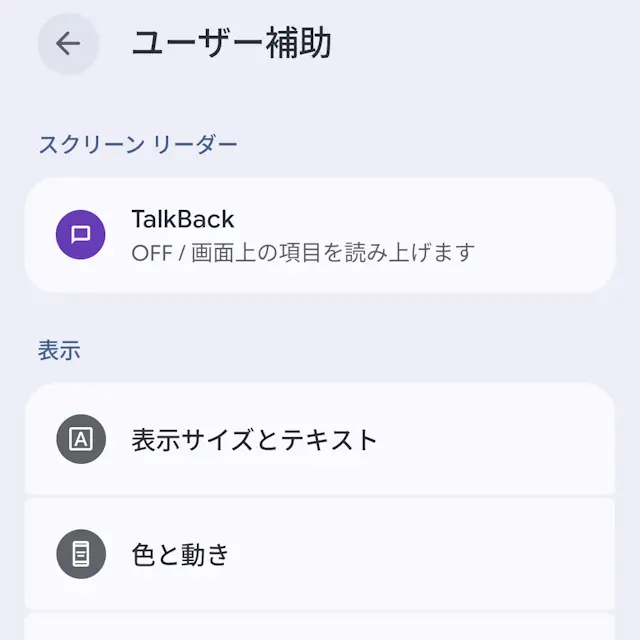This screenshot has width=640, height=640.
Task: Open the 色と動き settings
Action: 320,553
